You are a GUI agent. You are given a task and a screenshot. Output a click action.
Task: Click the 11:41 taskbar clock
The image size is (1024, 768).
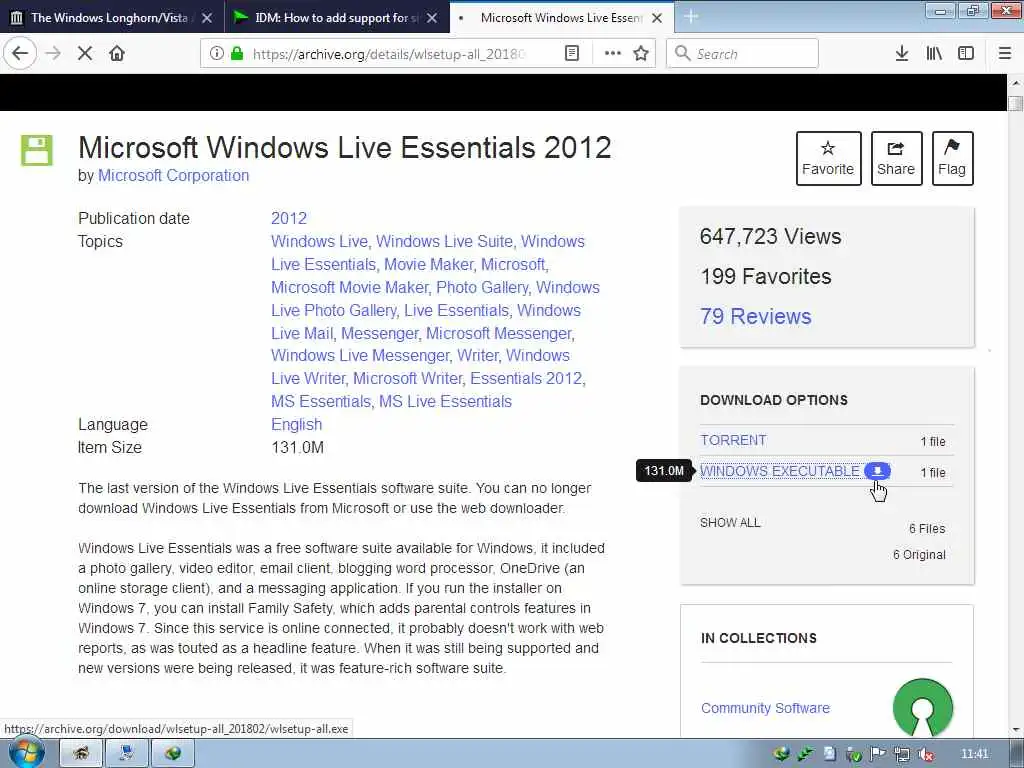[974, 754]
